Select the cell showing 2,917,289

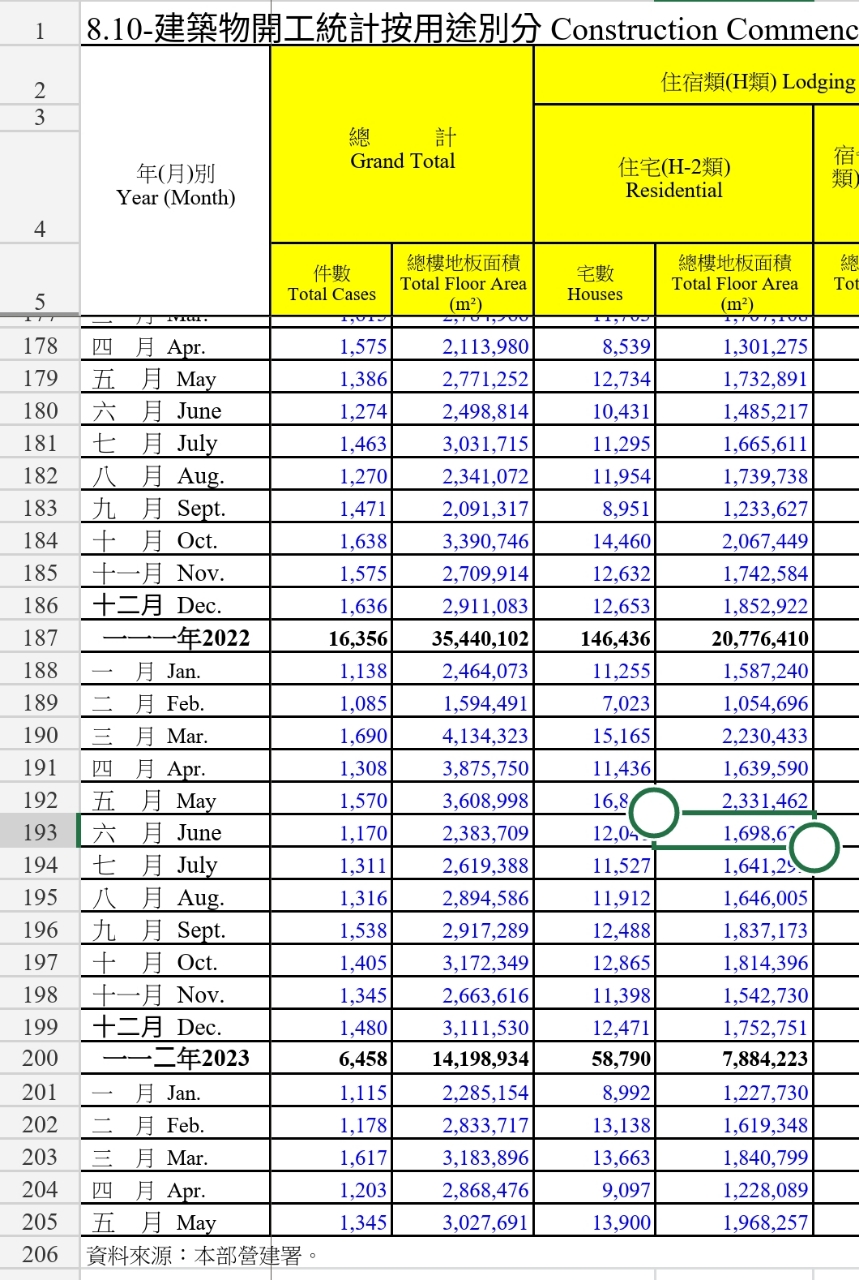point(463,930)
